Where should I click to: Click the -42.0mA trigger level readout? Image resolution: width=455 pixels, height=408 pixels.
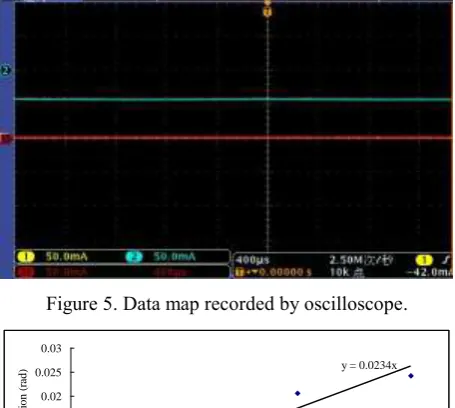coord(429,272)
